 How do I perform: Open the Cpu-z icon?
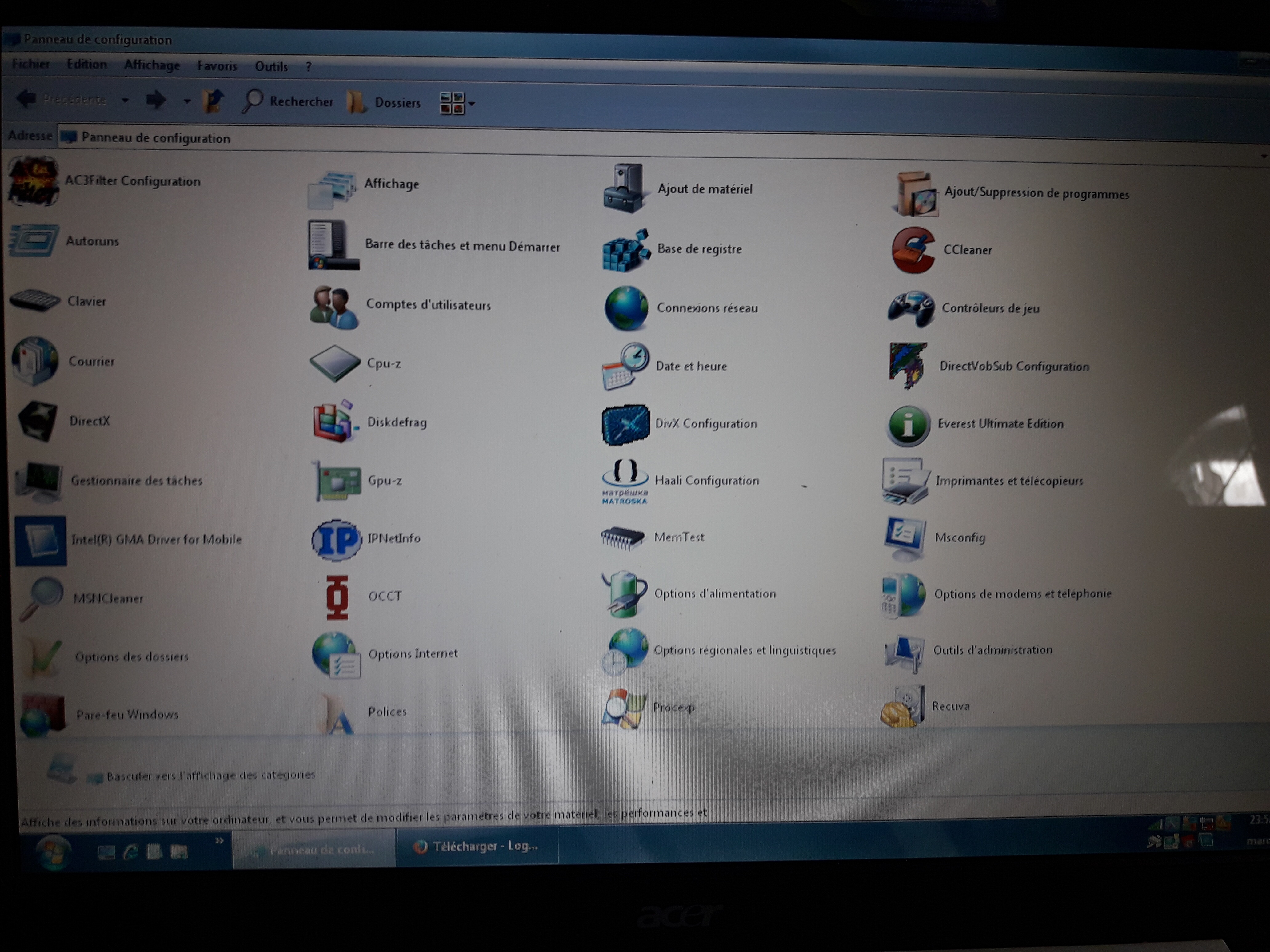[x=335, y=363]
